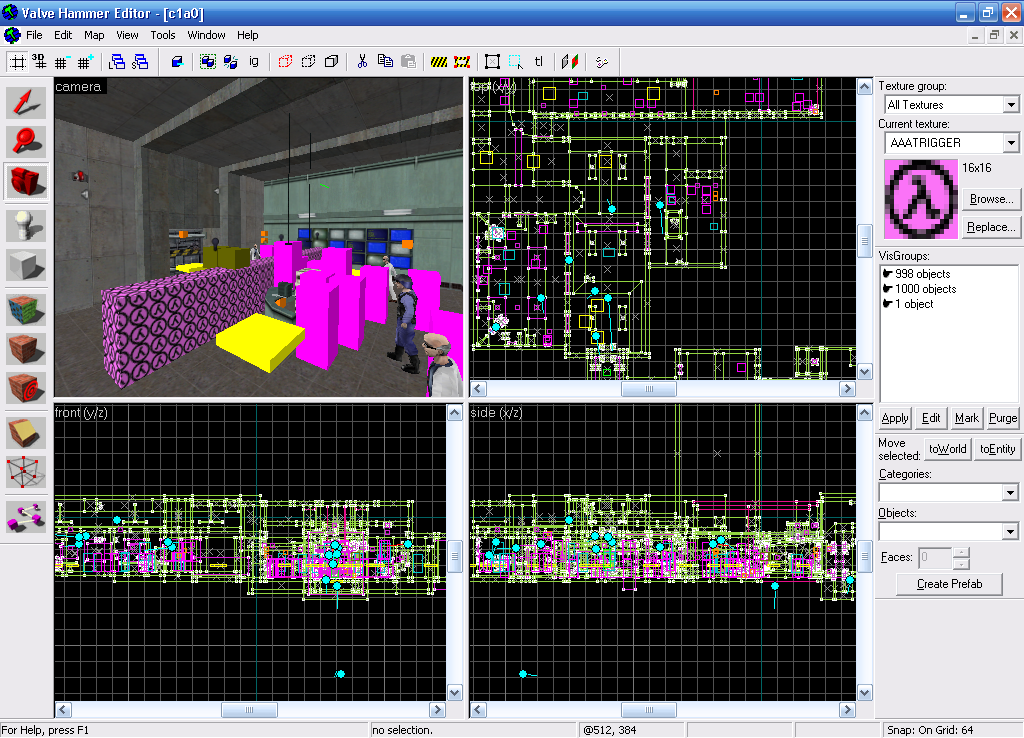The width and height of the screenshot is (1024, 738).
Task: Open the Tools menu
Action: [162, 35]
